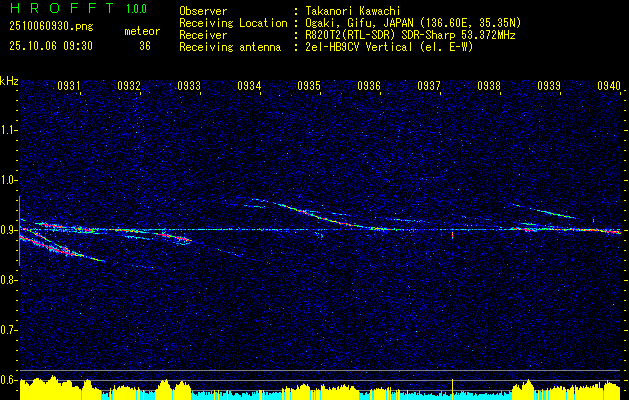Click the 0935 time marker
This screenshot has height=400, width=629.
coord(309,86)
